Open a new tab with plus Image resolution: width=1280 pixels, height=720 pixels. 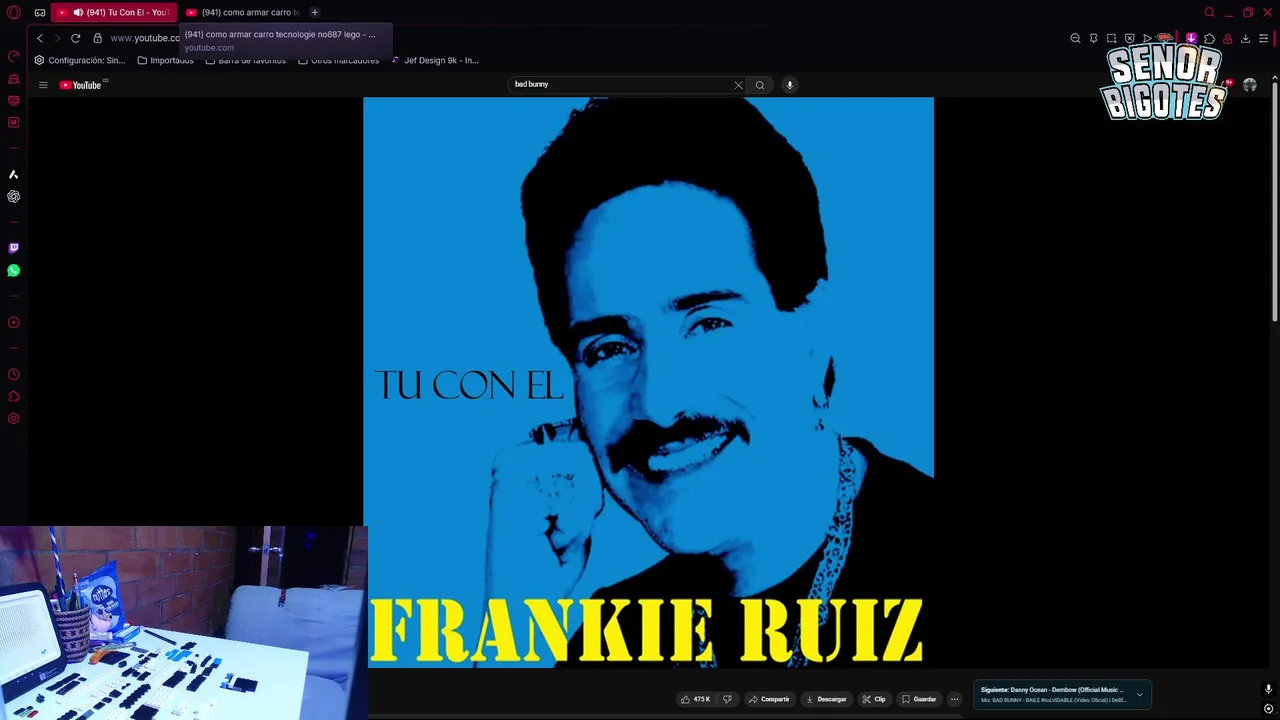[314, 12]
